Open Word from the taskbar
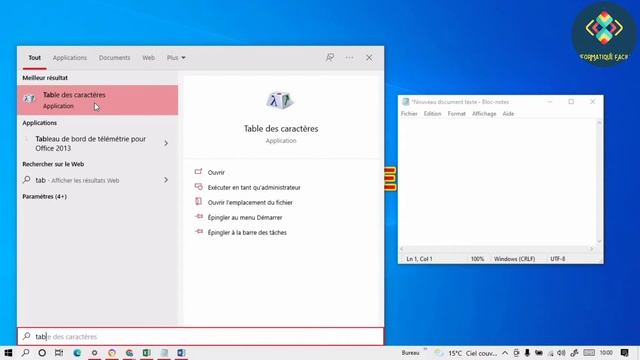This screenshot has width=640, height=360. pyautogui.click(x=181, y=353)
